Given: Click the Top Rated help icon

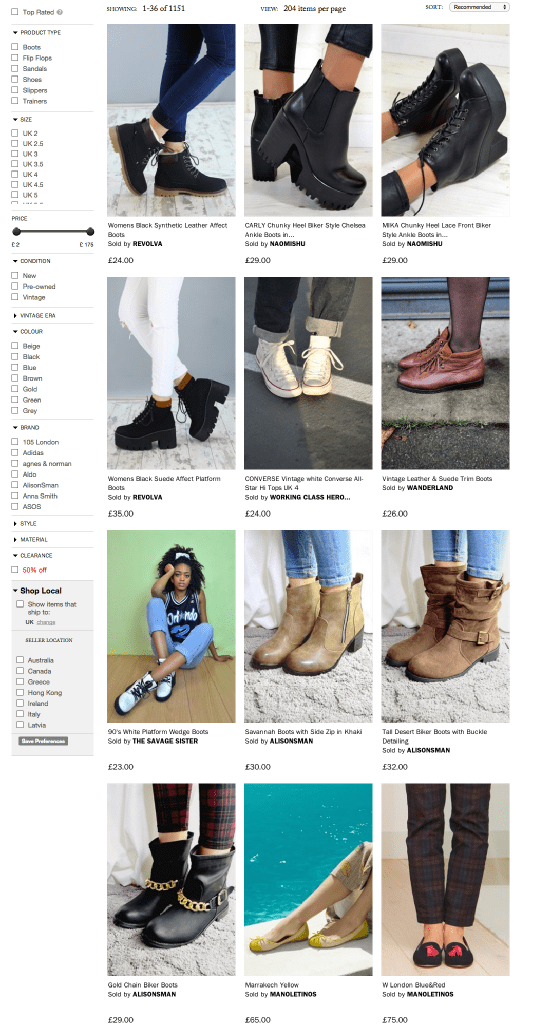Looking at the screenshot, I should 60,12.
